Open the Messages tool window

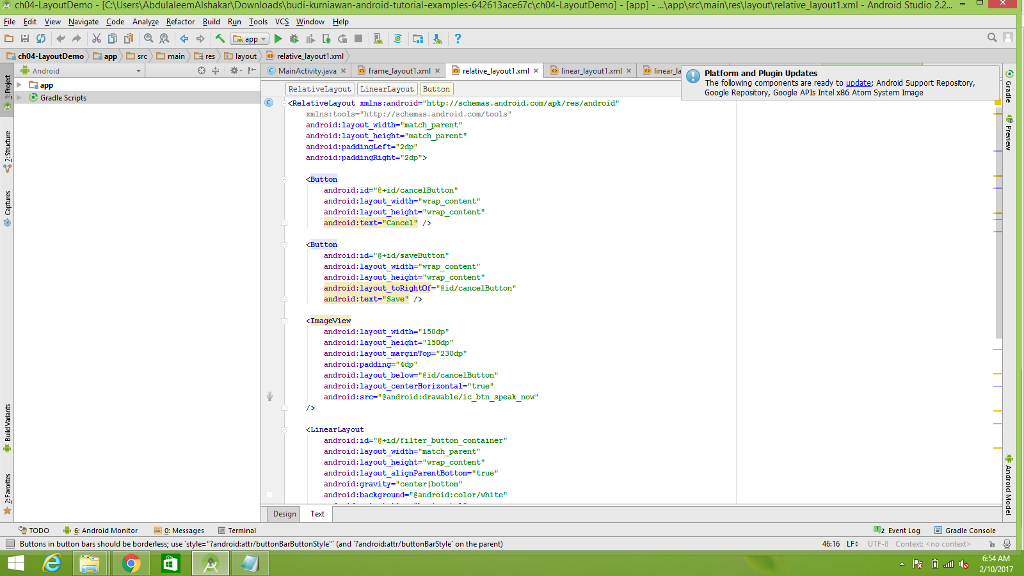pyautogui.click(x=179, y=530)
